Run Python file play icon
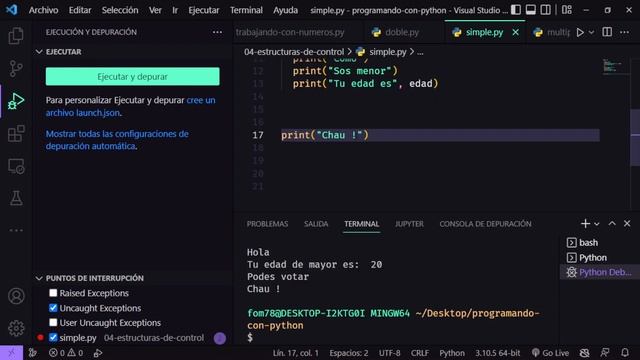Viewport: 640px width, 360px height. pyautogui.click(x=580, y=32)
